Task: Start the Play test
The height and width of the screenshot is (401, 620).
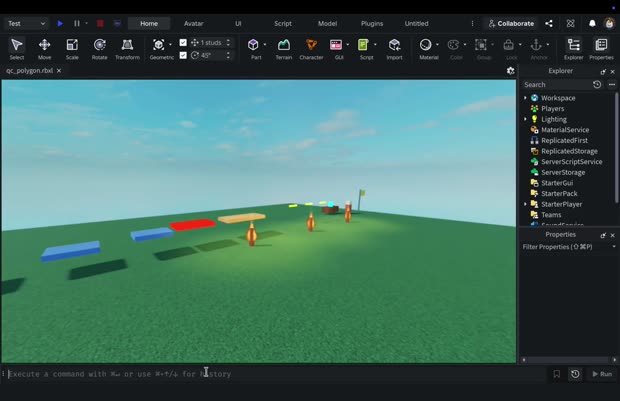Action: [x=60, y=23]
